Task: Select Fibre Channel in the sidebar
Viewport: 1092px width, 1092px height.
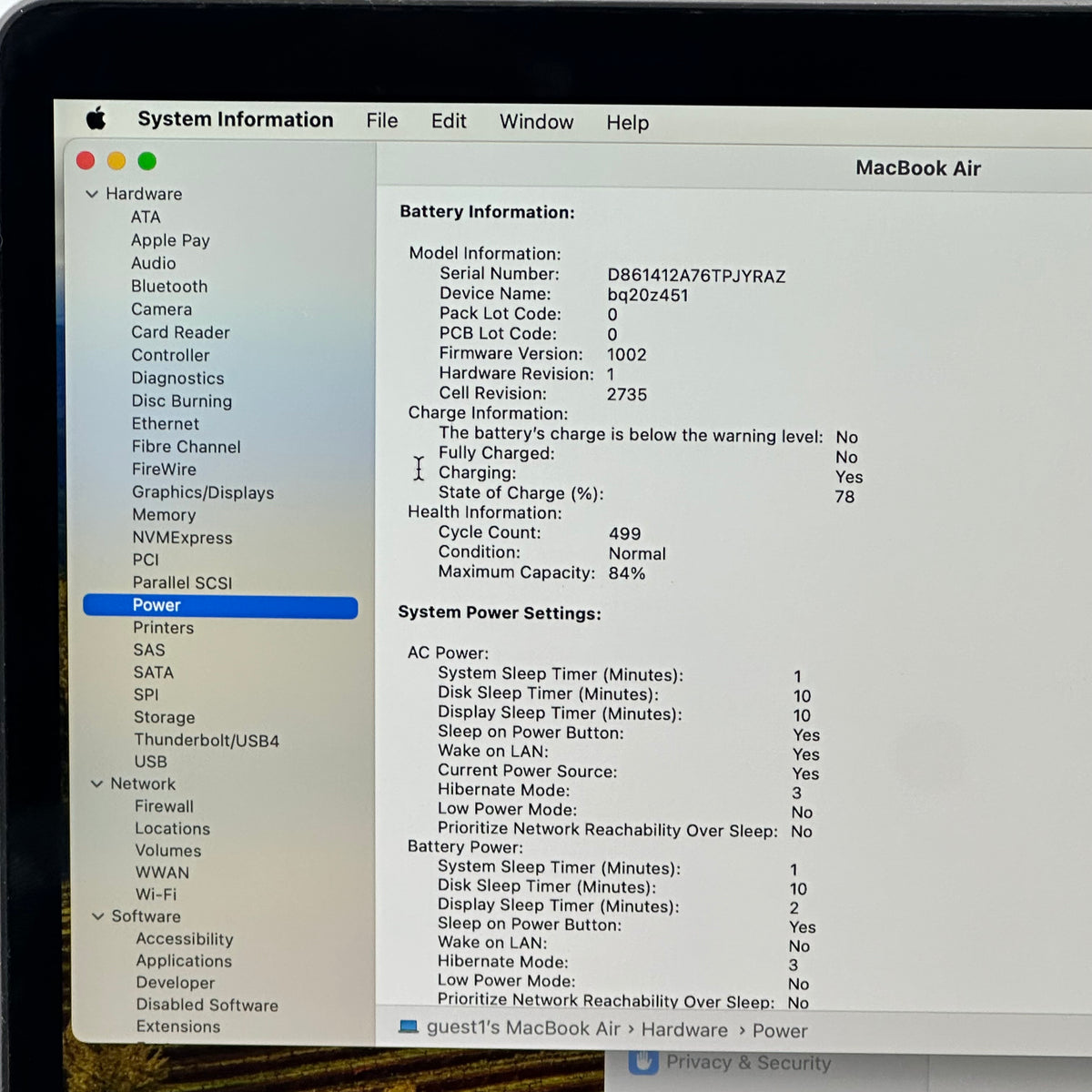Action: coord(187,446)
